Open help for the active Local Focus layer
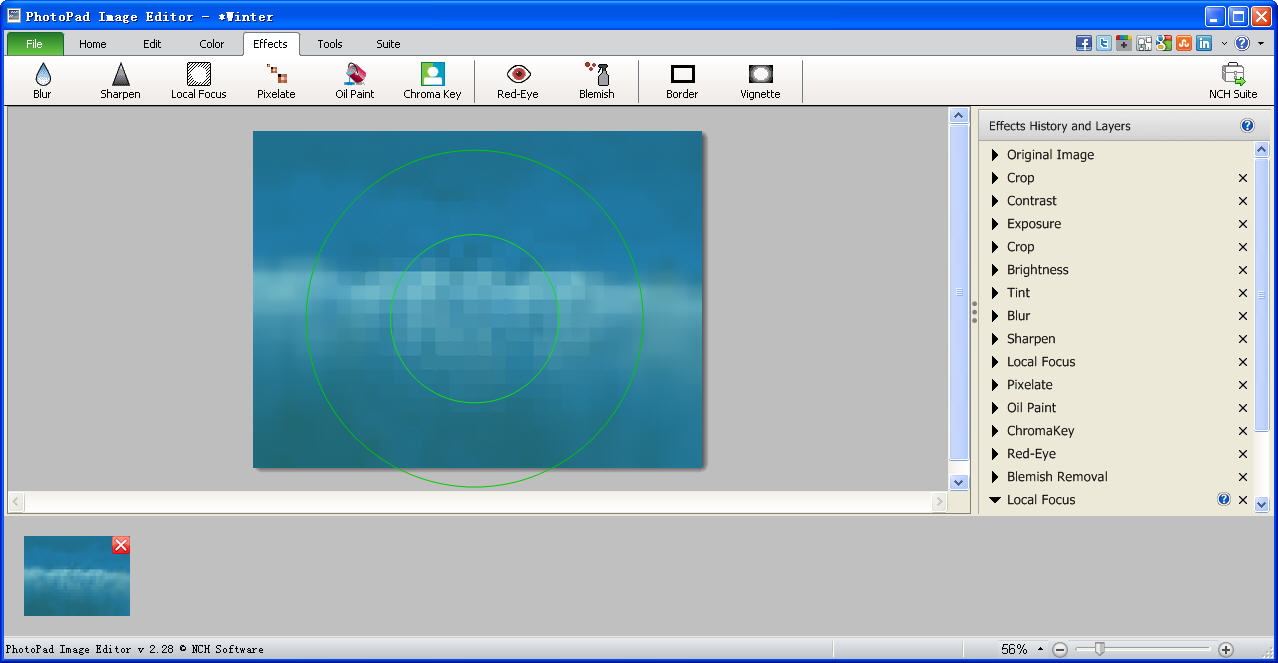Viewport: 1278px width, 663px height. coord(1224,499)
